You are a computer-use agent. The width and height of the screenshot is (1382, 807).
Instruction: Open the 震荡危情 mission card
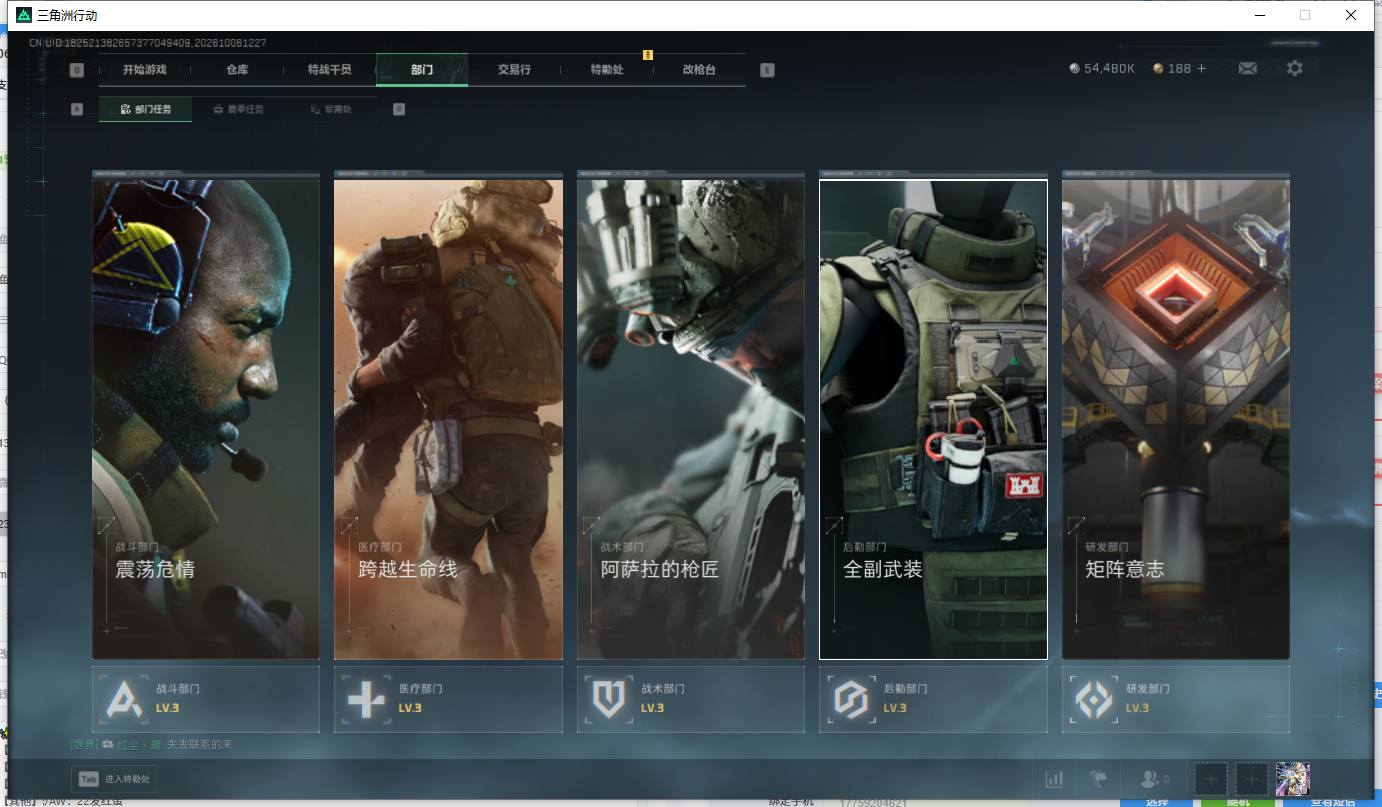[206, 419]
